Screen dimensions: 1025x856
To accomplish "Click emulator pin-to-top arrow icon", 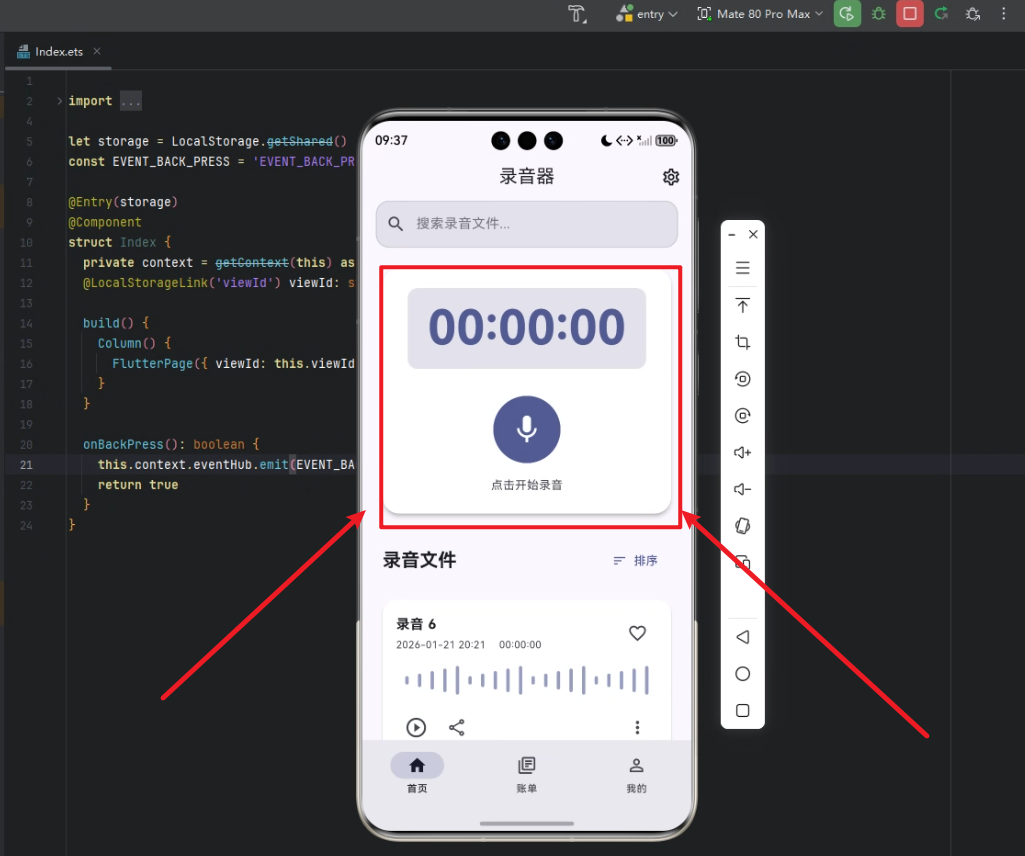I will click(x=743, y=305).
